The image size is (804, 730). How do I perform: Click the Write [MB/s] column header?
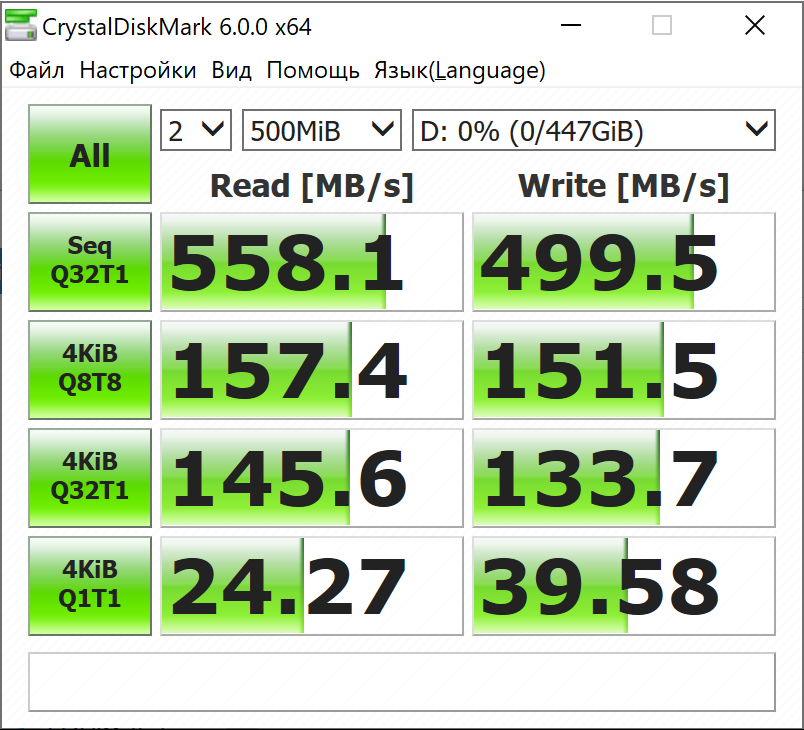tap(624, 186)
